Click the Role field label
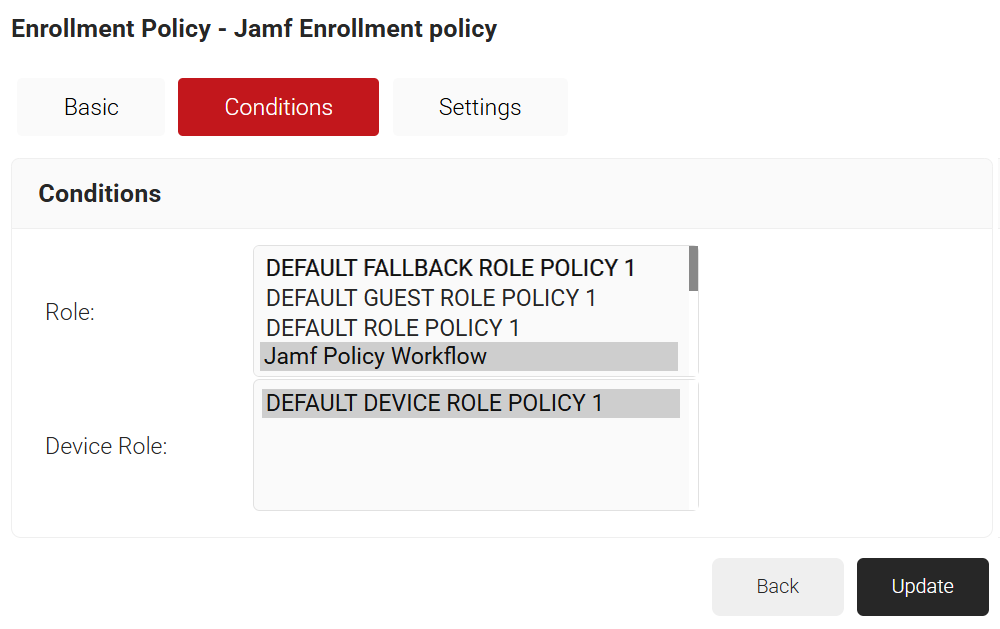The image size is (1000, 629). pyautogui.click(x=70, y=312)
